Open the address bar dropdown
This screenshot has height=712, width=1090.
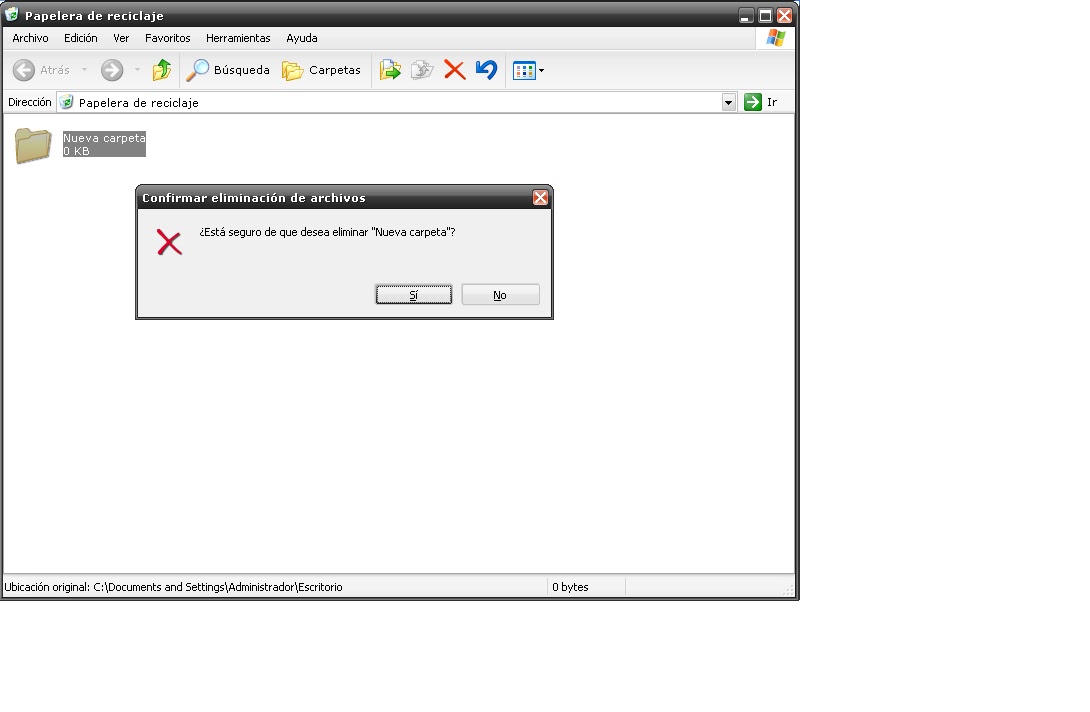729,103
